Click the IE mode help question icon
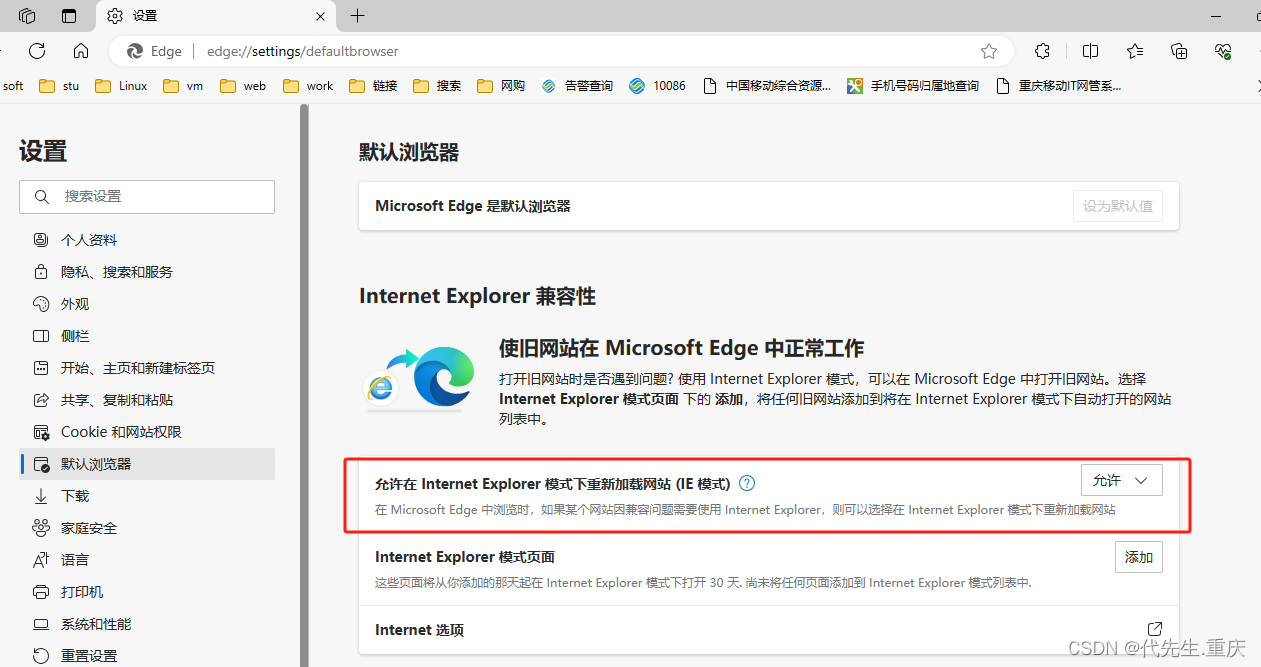This screenshot has width=1261, height=667. tap(747, 483)
